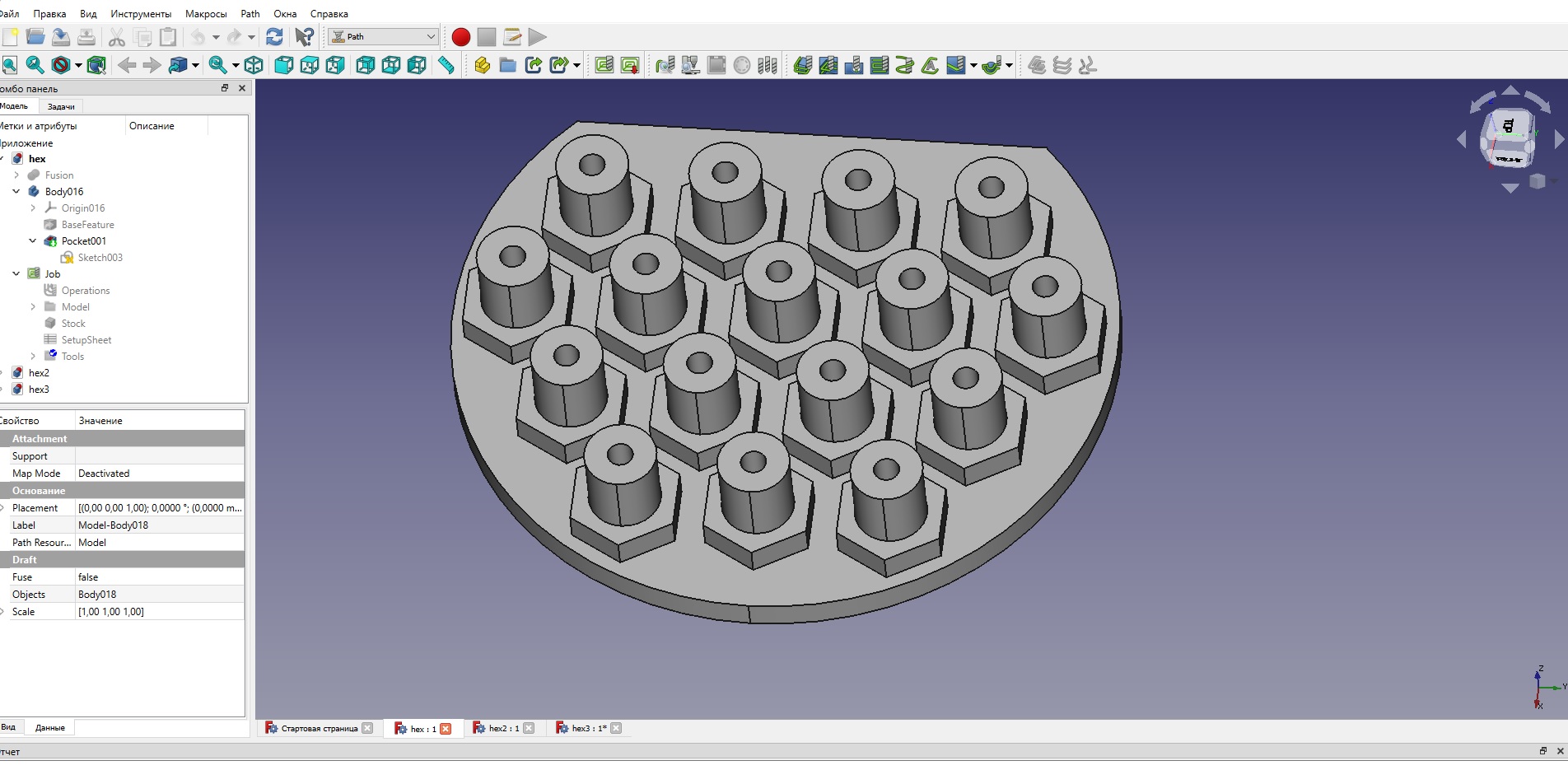Viewport: 1568px width, 784px height.
Task: Collapse the Job tree node
Action: [16, 273]
